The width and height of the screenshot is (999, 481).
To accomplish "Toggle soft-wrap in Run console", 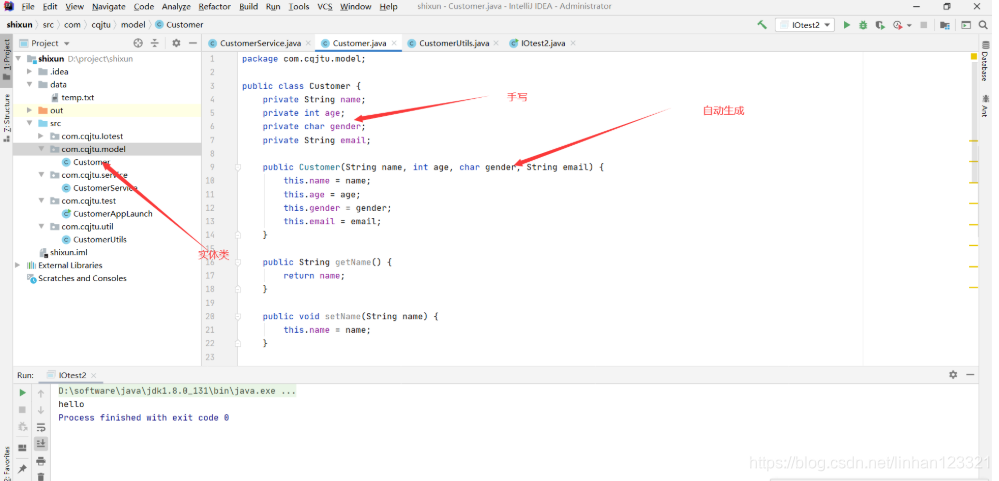I will pos(41,427).
